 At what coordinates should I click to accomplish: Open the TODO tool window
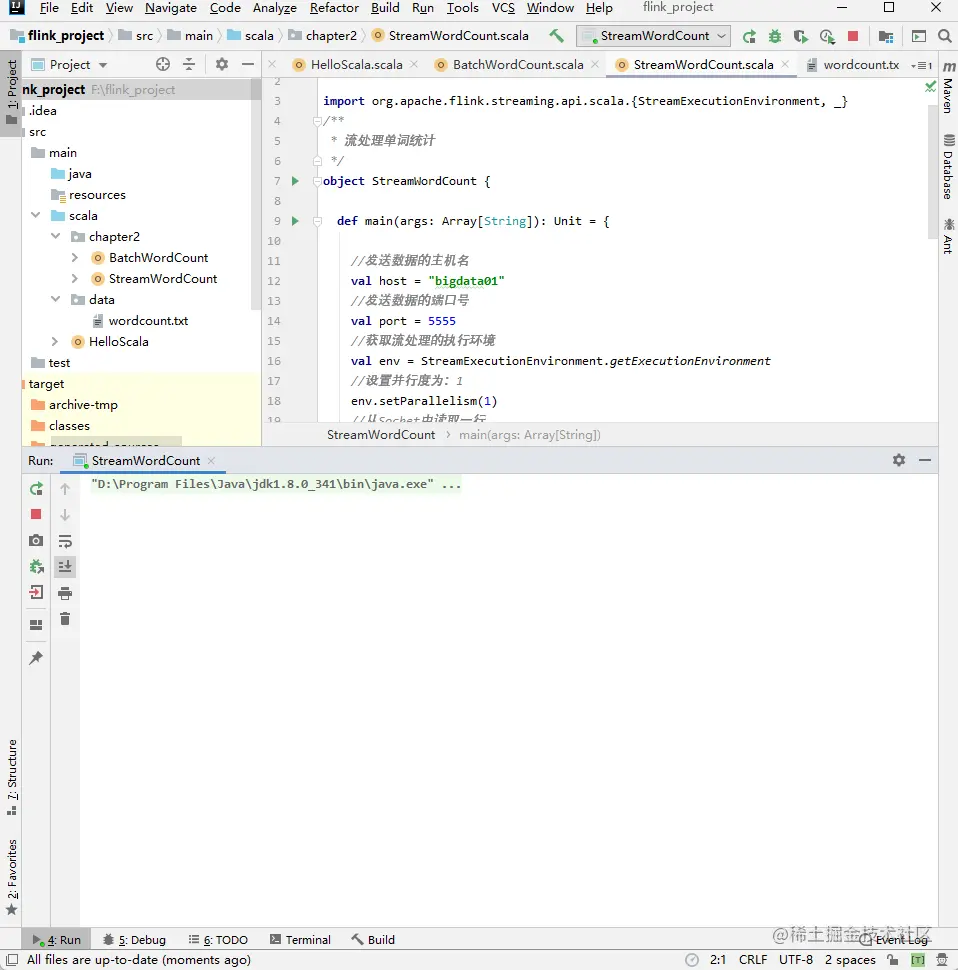pos(218,940)
